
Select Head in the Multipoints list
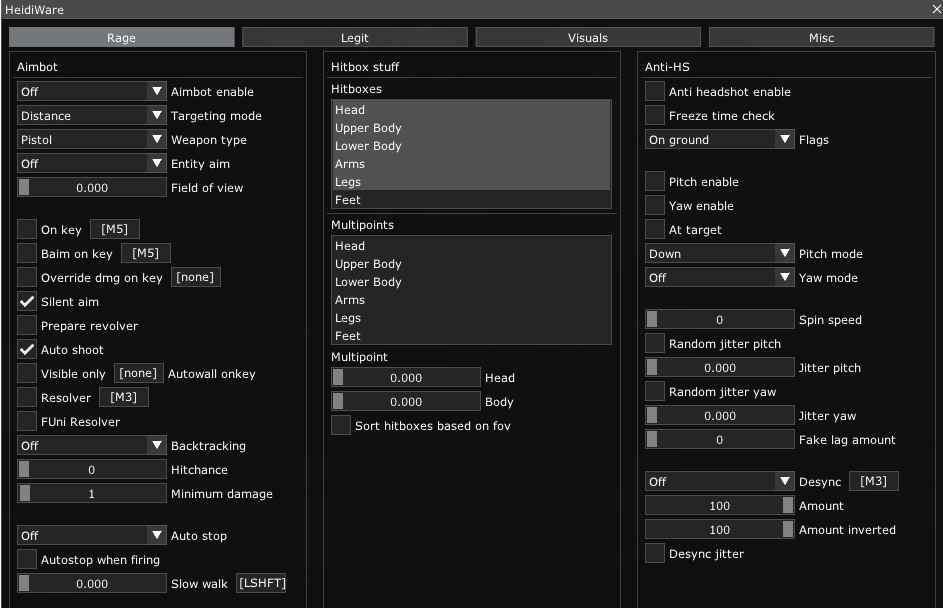tap(471, 246)
